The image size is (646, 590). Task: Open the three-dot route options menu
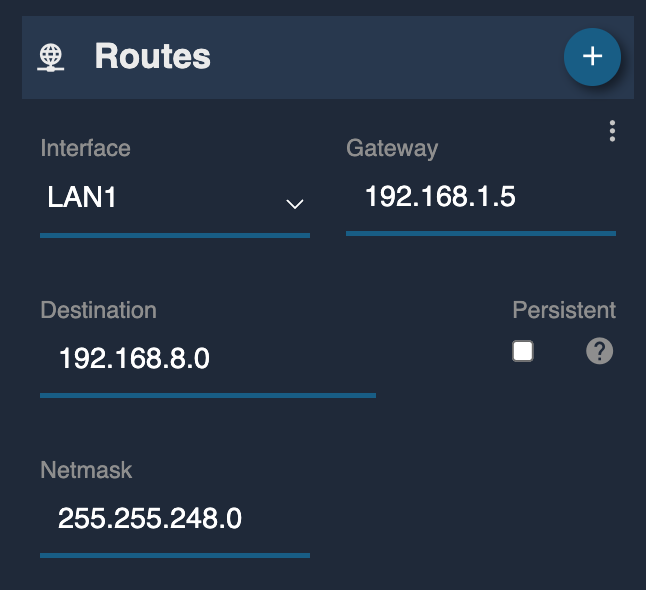pyautogui.click(x=612, y=131)
